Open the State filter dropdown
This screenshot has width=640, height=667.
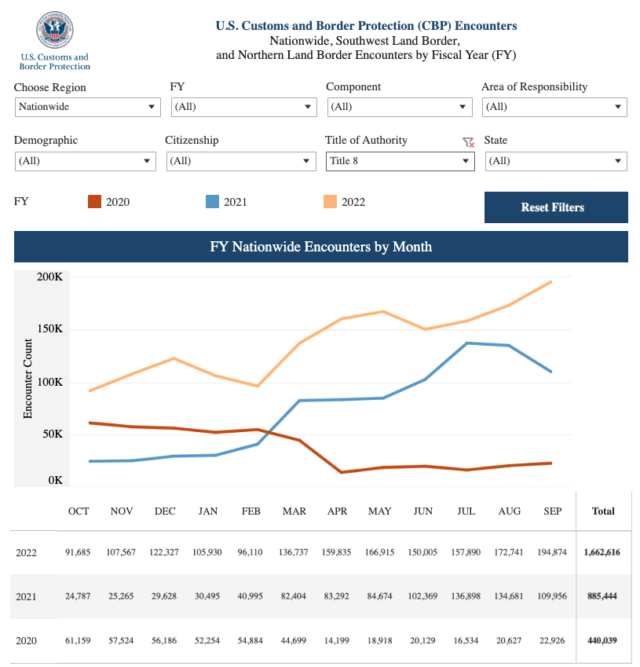pos(556,161)
